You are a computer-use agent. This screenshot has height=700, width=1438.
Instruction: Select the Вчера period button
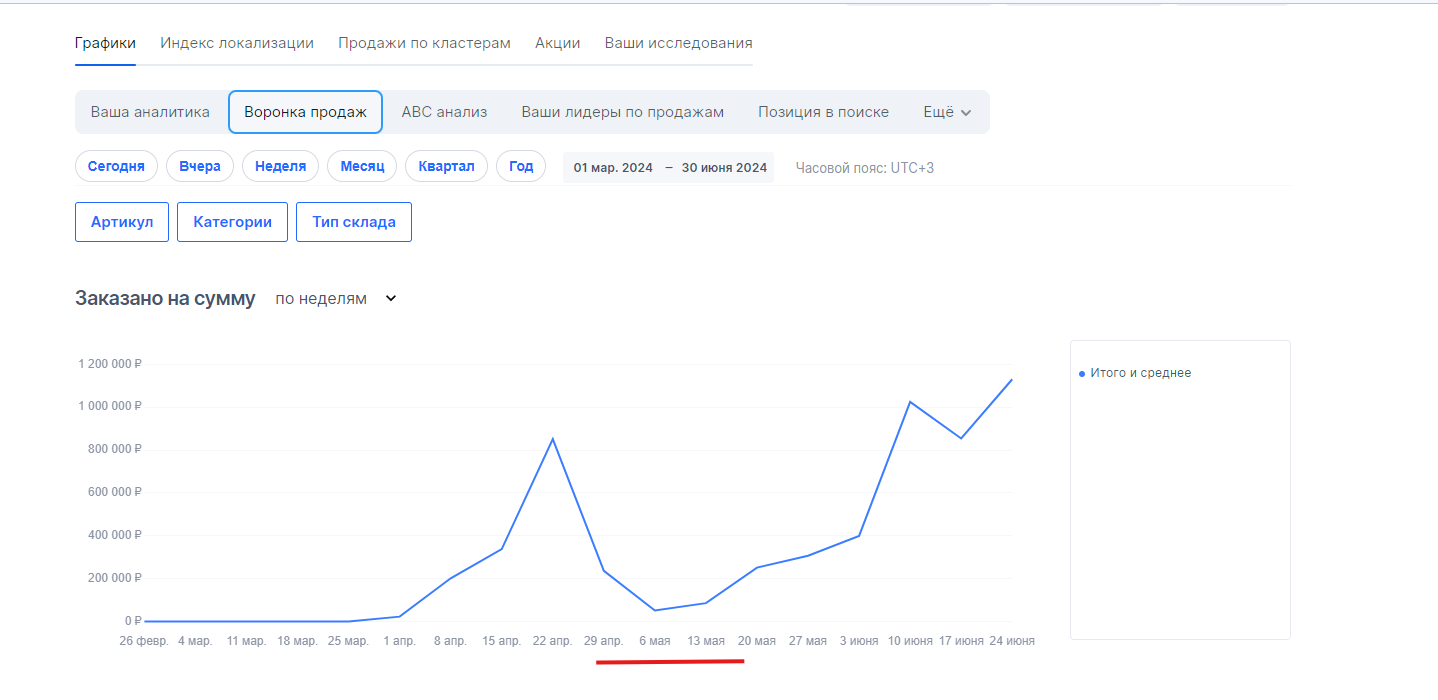[200, 166]
